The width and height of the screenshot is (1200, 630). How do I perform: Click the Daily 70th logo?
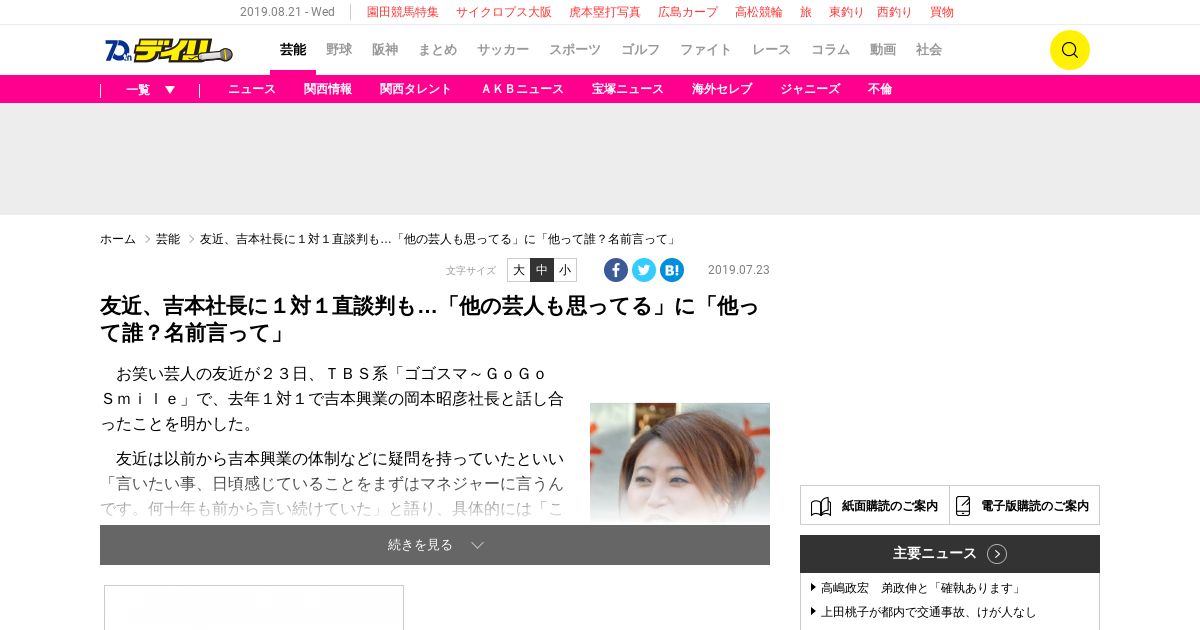coord(168,50)
